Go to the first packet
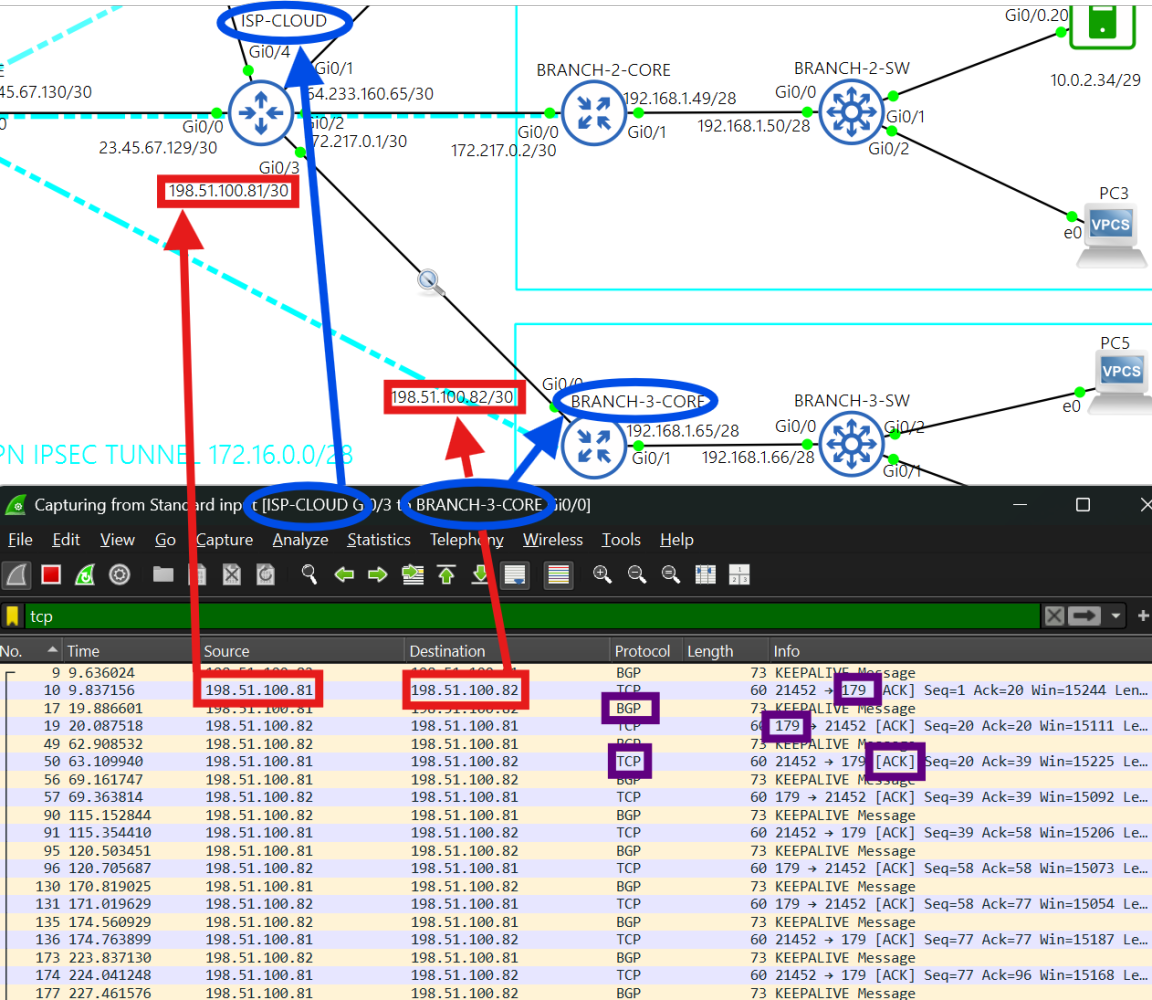 [446, 575]
